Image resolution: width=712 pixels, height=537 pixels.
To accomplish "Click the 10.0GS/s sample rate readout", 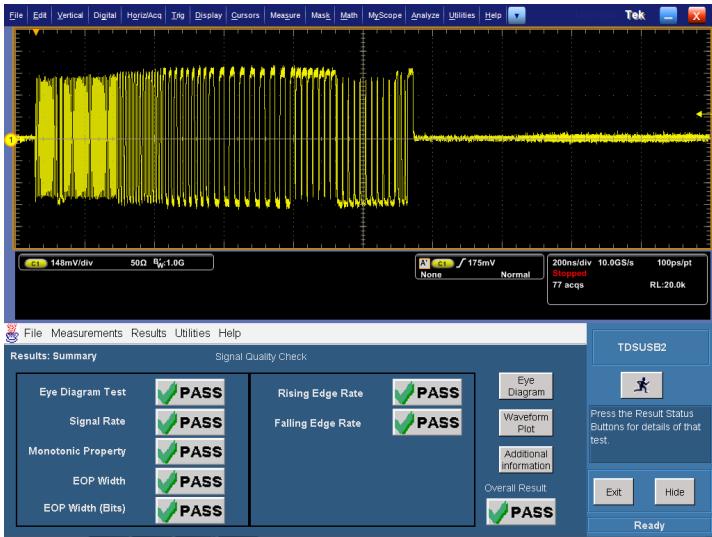I will click(x=615, y=263).
